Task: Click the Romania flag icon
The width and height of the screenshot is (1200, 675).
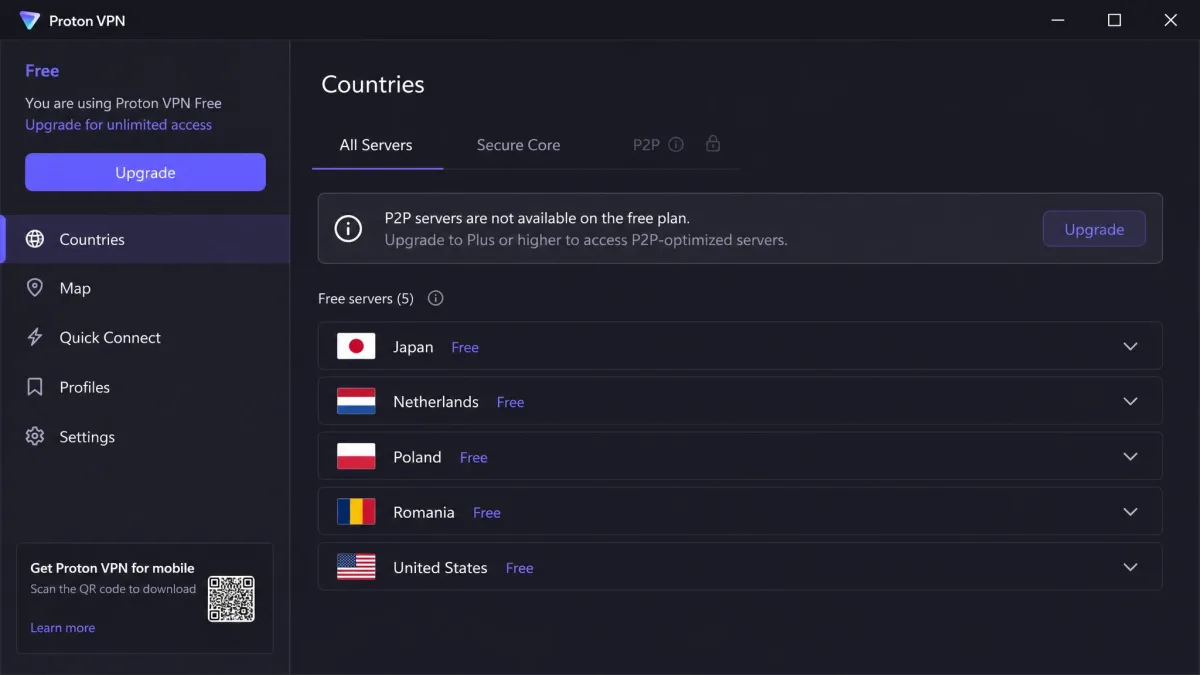Action: (x=356, y=512)
